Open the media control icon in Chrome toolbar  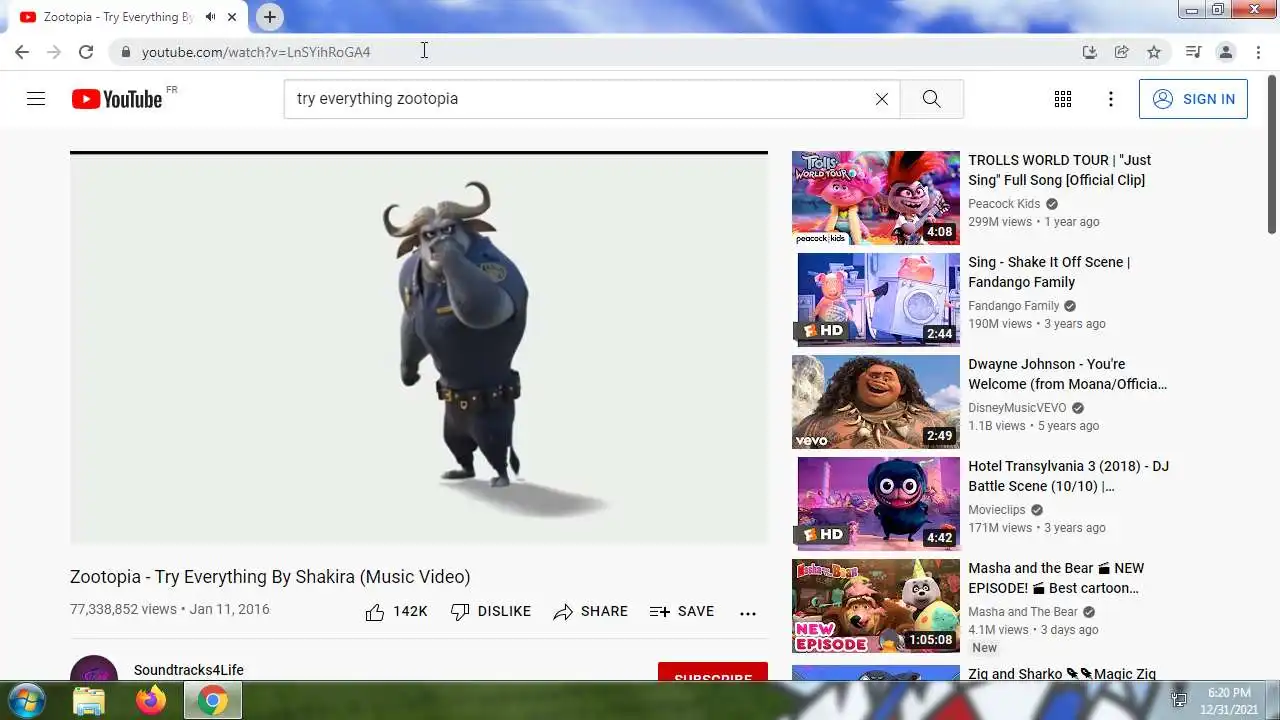[1193, 52]
